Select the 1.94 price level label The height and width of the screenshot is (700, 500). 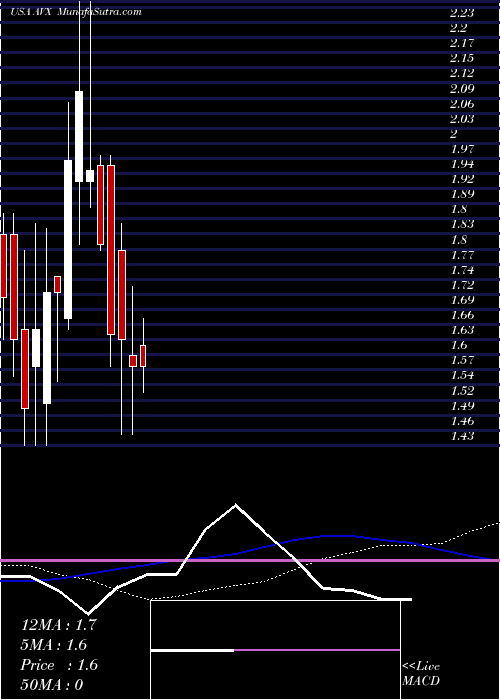point(462,164)
